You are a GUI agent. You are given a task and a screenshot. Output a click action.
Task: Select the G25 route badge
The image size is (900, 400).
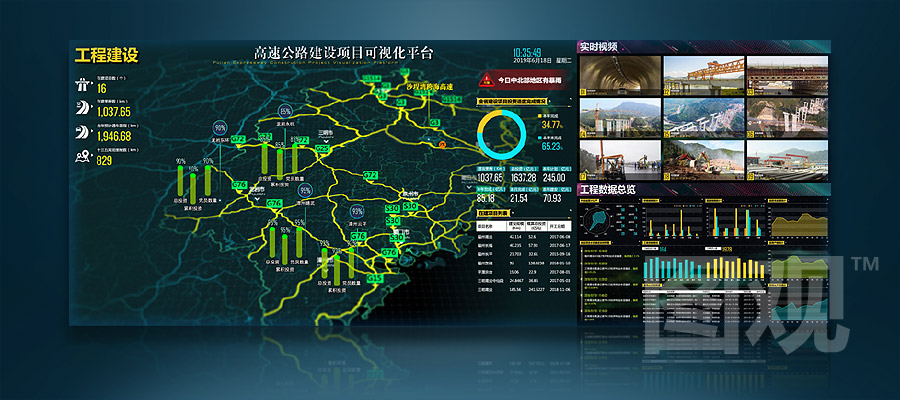[x=323, y=150]
